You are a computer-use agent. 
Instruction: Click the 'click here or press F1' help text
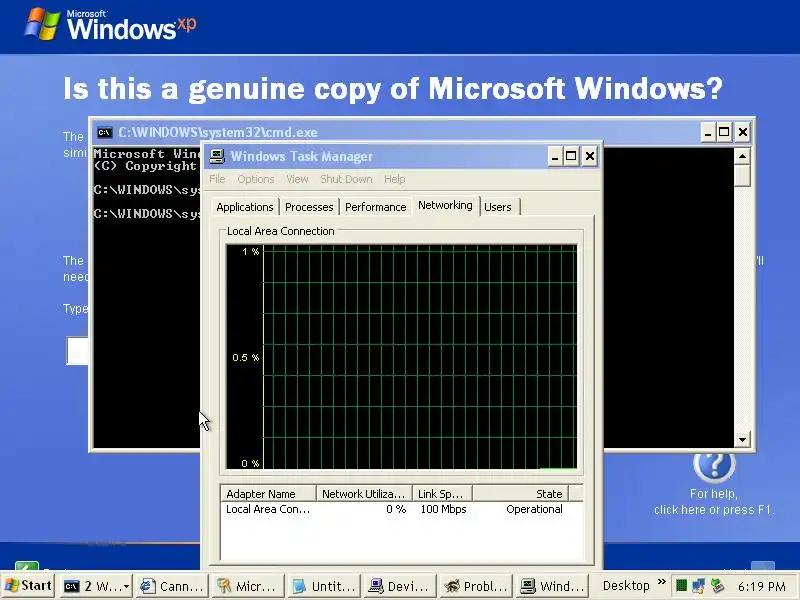[714, 510]
